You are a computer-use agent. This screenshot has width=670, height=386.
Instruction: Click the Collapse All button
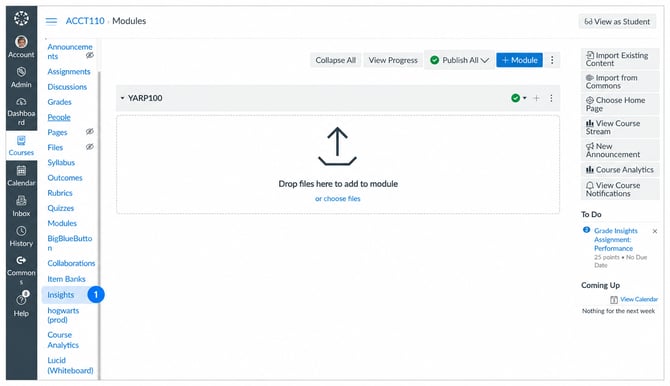(x=335, y=60)
